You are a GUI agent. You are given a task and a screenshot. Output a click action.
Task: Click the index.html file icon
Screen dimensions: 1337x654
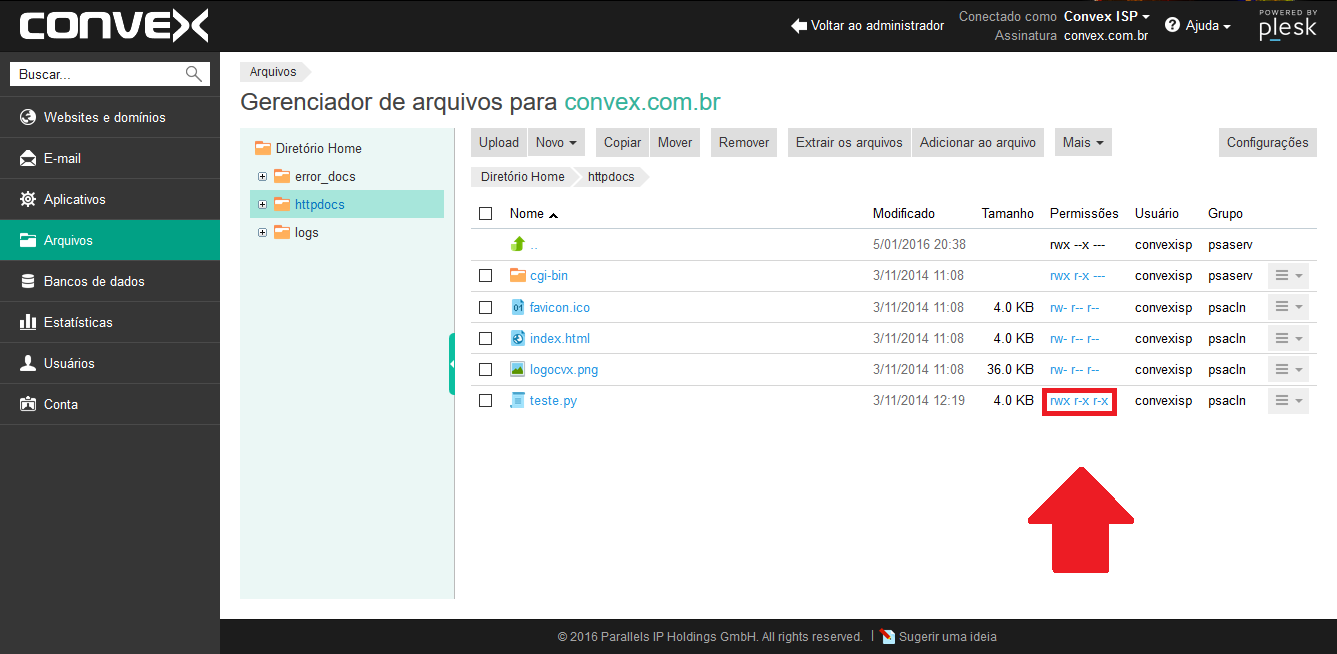518,338
